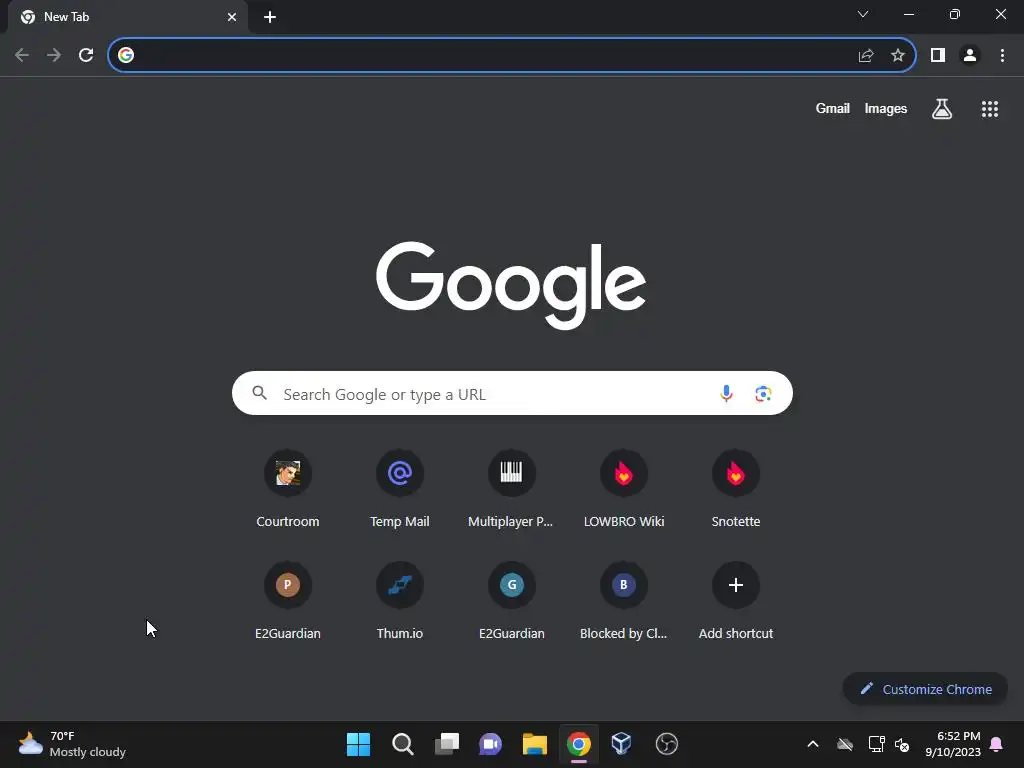Bookmark this tab with the star
The image size is (1024, 768).
[x=898, y=55]
